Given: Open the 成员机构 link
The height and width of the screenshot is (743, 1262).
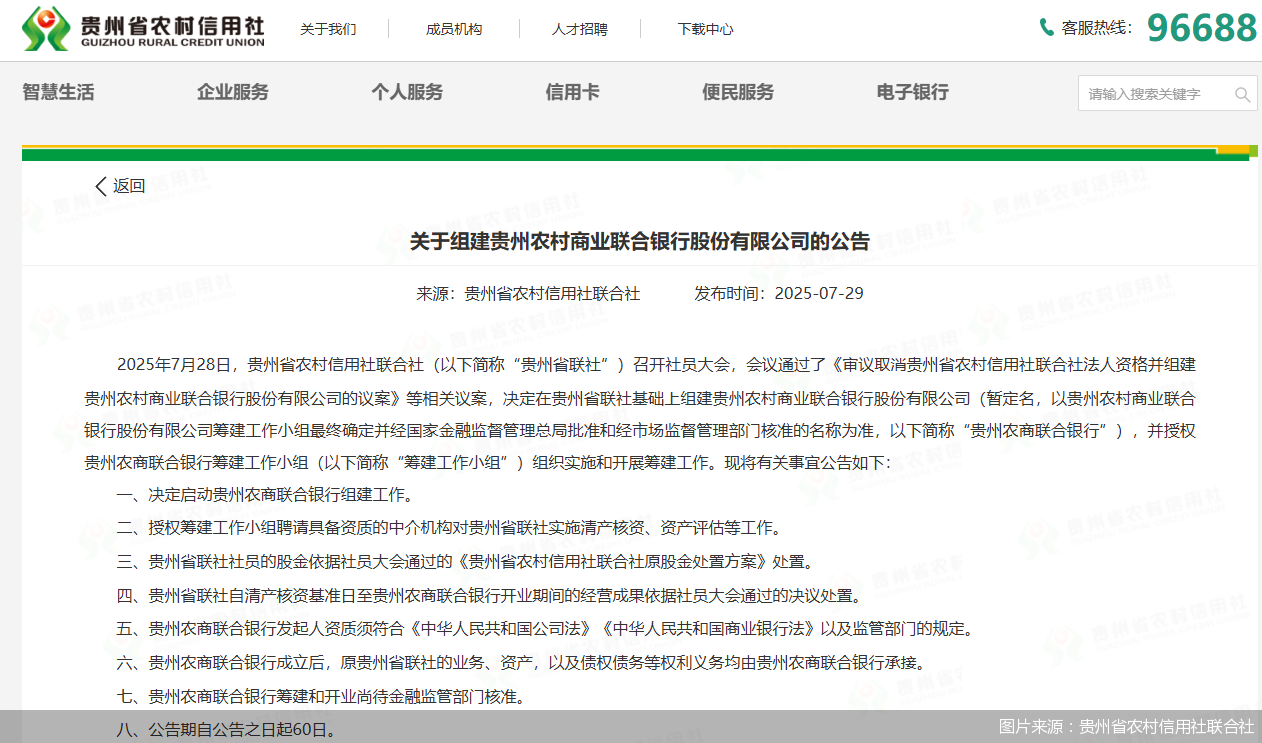Looking at the screenshot, I should click(454, 29).
